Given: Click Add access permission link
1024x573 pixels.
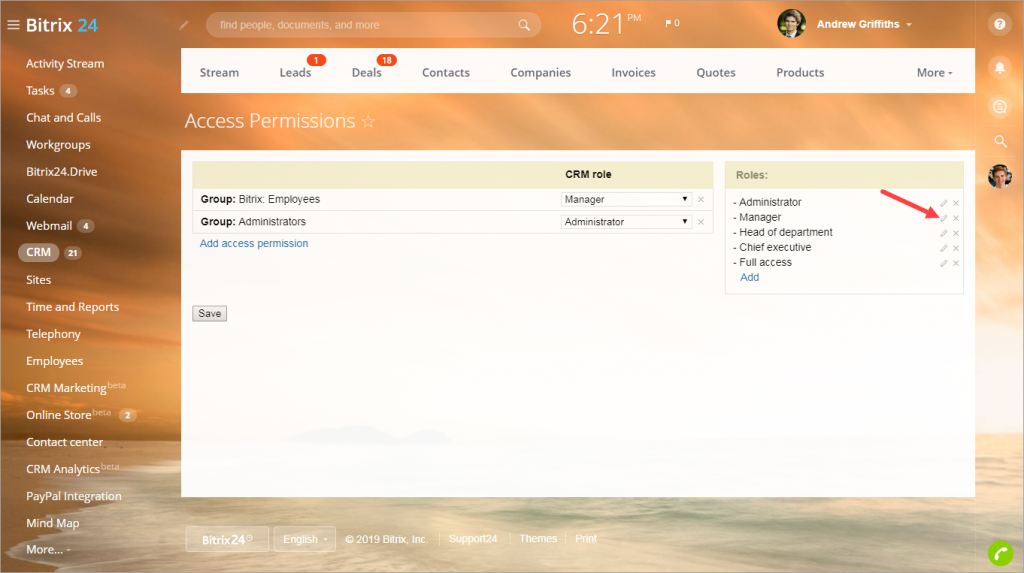Looking at the screenshot, I should point(253,243).
